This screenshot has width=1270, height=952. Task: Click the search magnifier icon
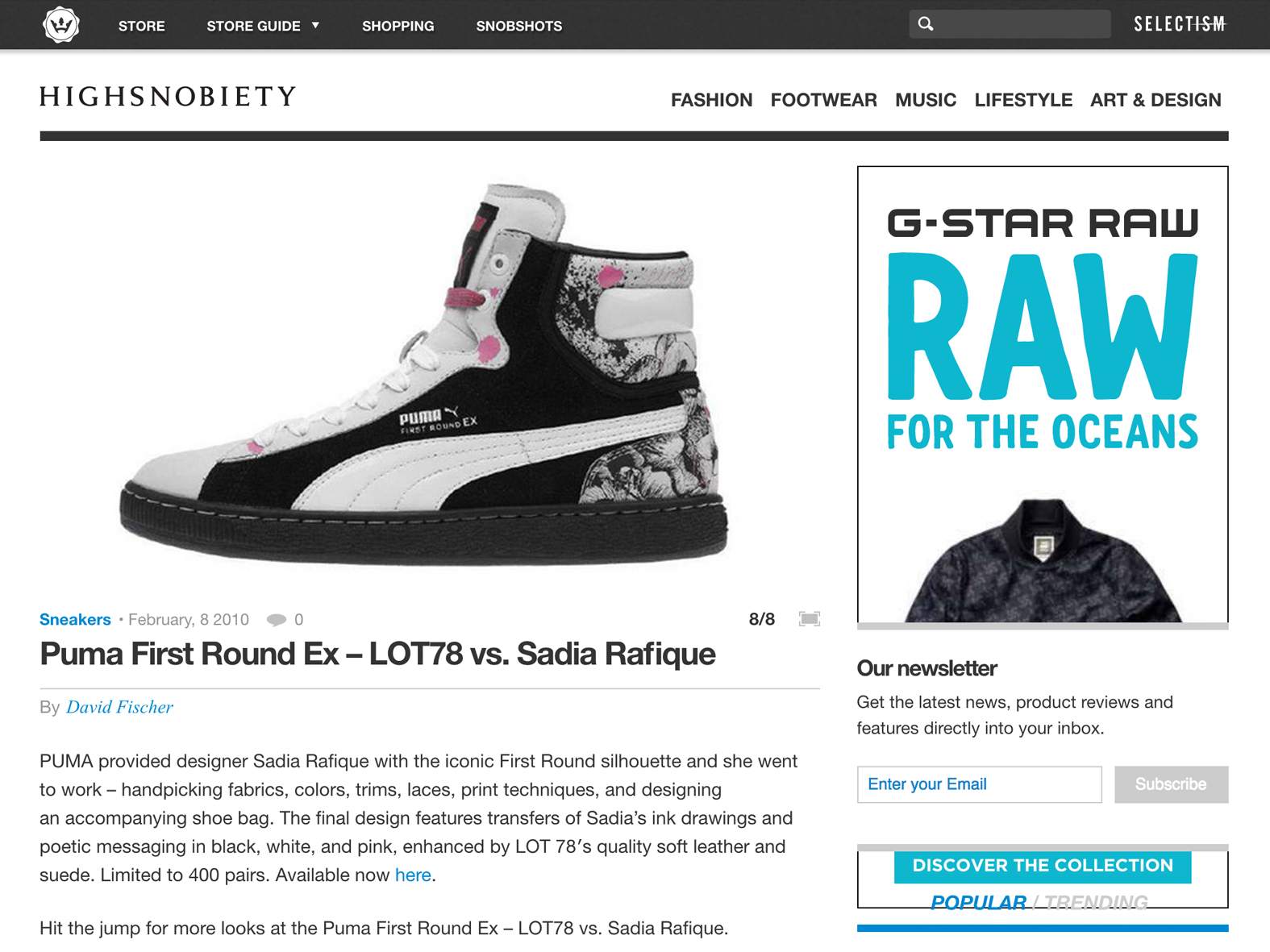926,24
